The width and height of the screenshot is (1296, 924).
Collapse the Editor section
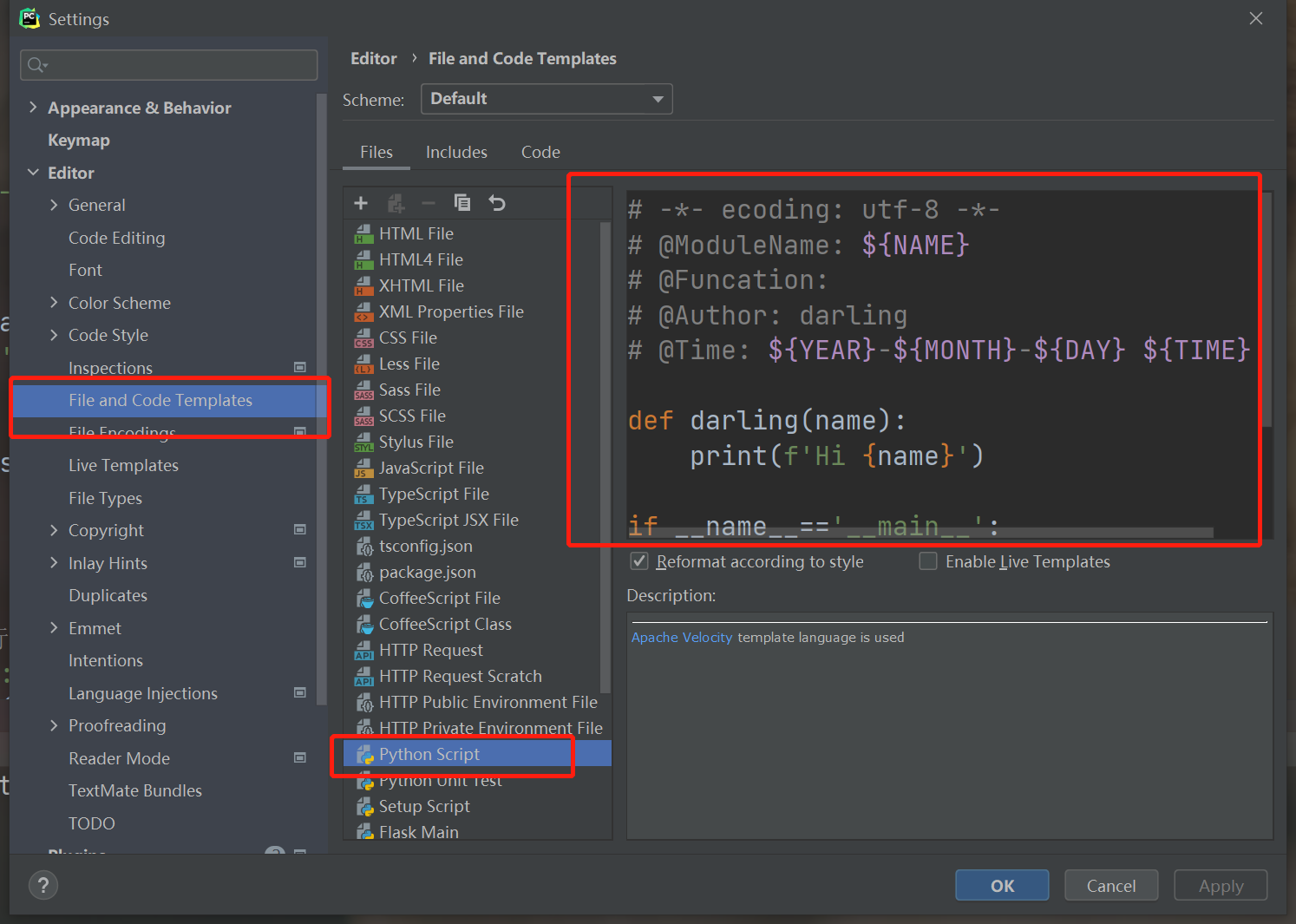tap(33, 172)
